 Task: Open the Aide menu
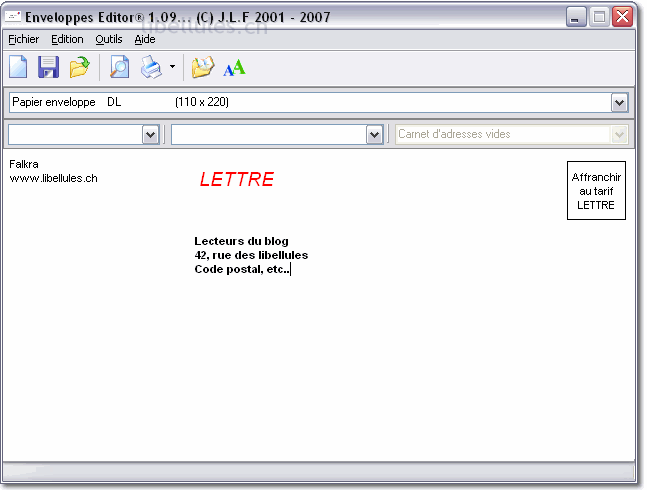145,39
